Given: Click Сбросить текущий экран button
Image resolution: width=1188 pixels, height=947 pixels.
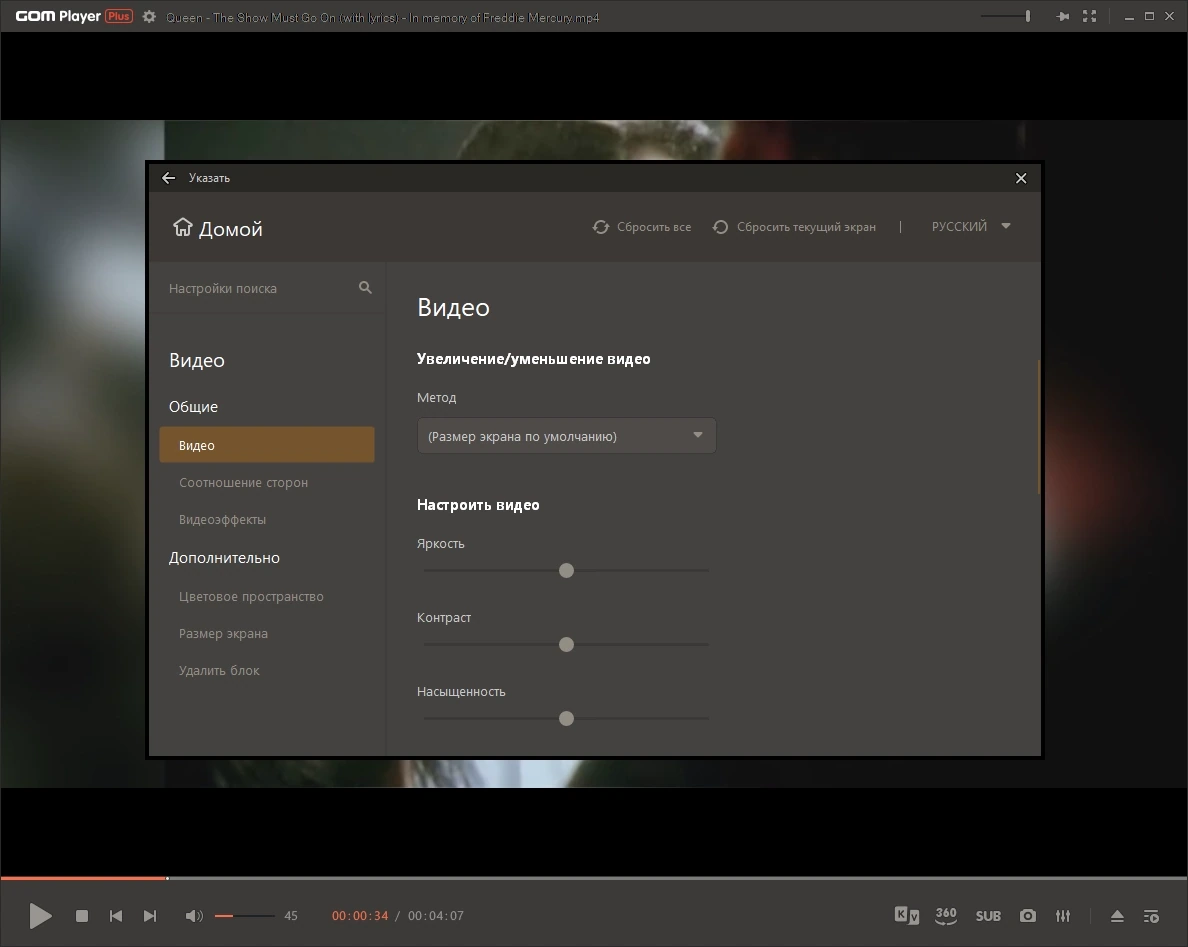Looking at the screenshot, I should coord(794,227).
